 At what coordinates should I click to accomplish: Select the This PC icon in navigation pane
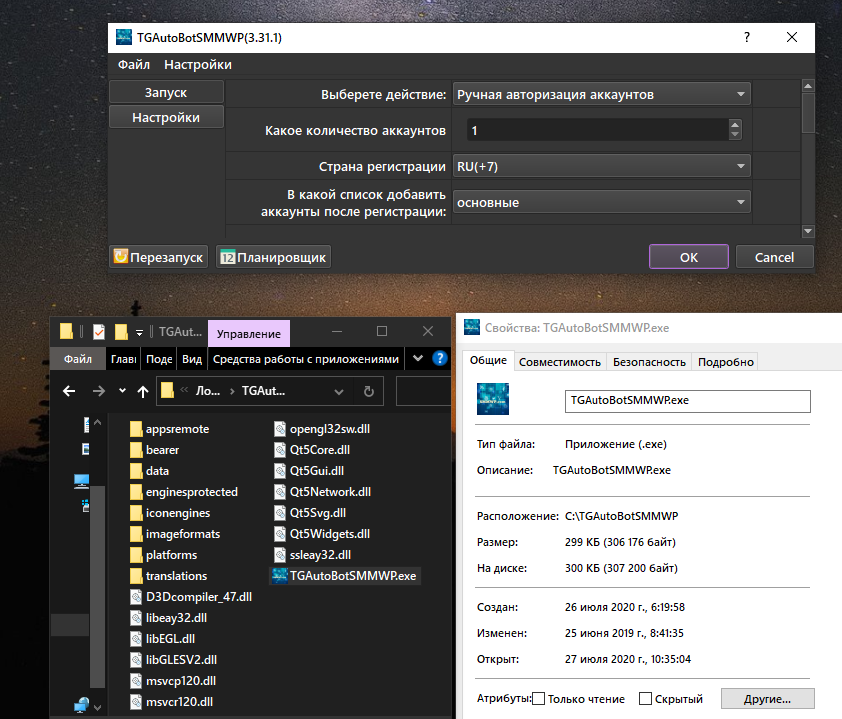[82, 481]
